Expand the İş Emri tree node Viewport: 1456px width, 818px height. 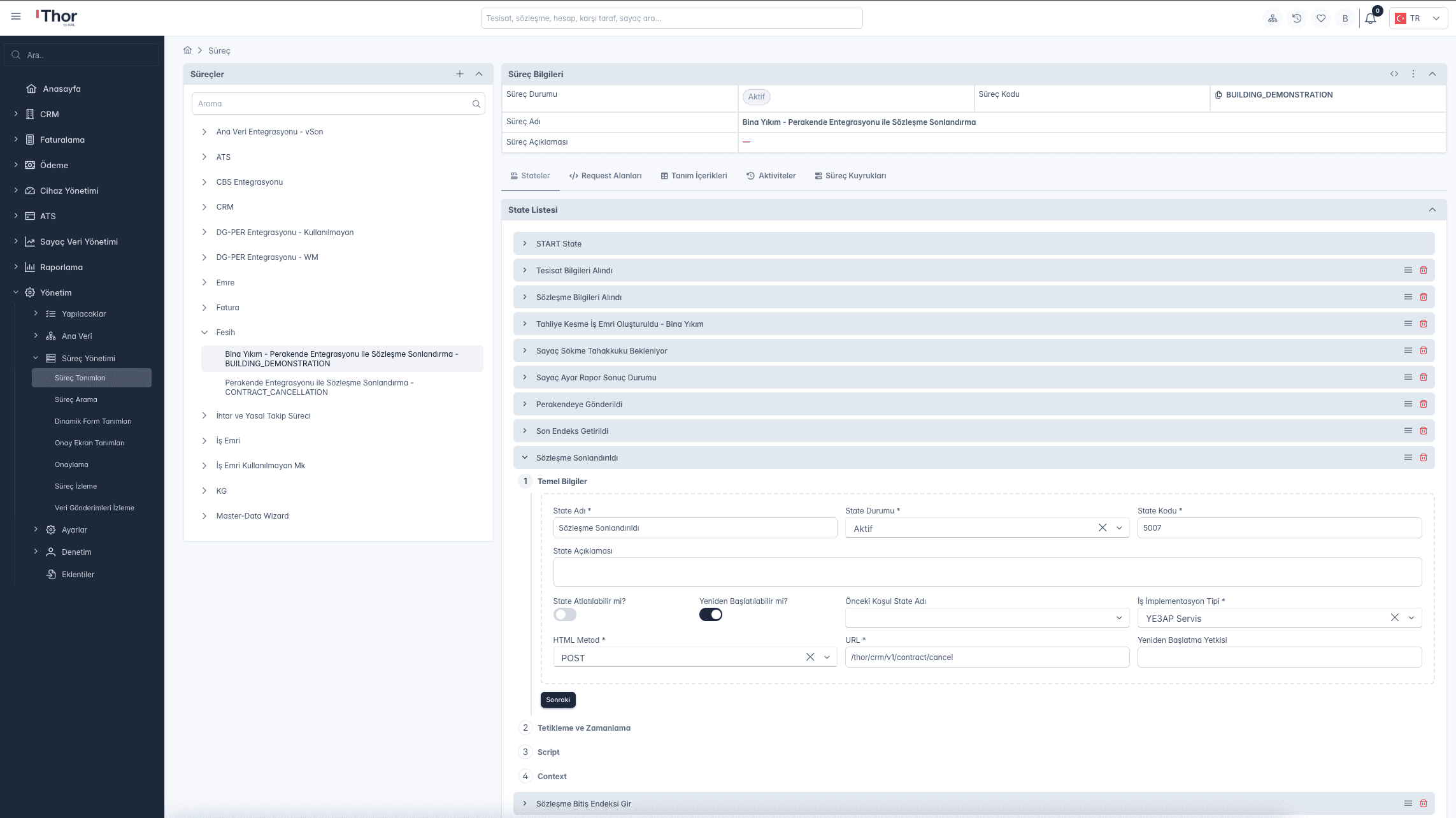coord(204,441)
